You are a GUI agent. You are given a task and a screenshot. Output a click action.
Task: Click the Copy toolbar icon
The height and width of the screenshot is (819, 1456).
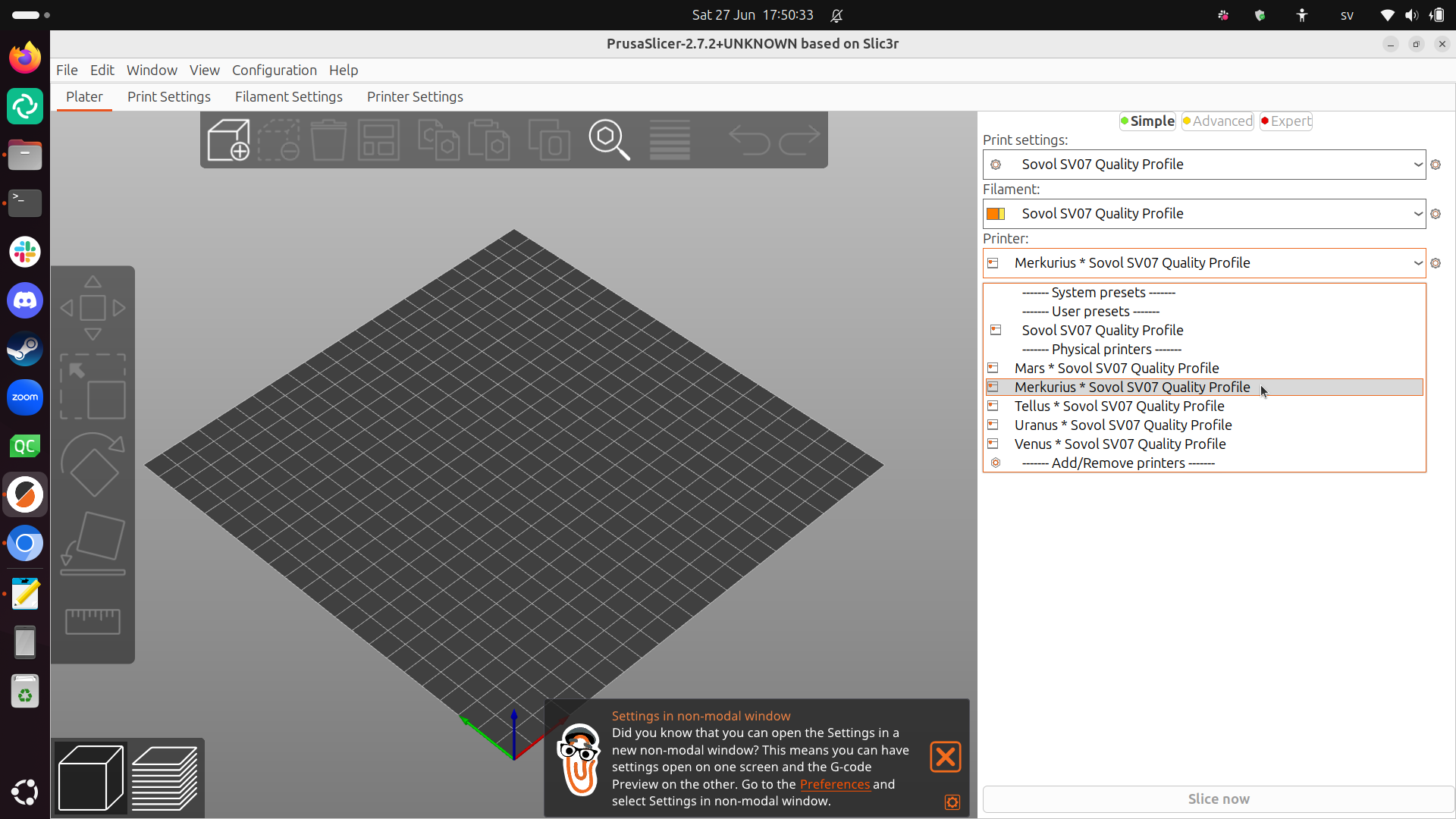coord(438,140)
